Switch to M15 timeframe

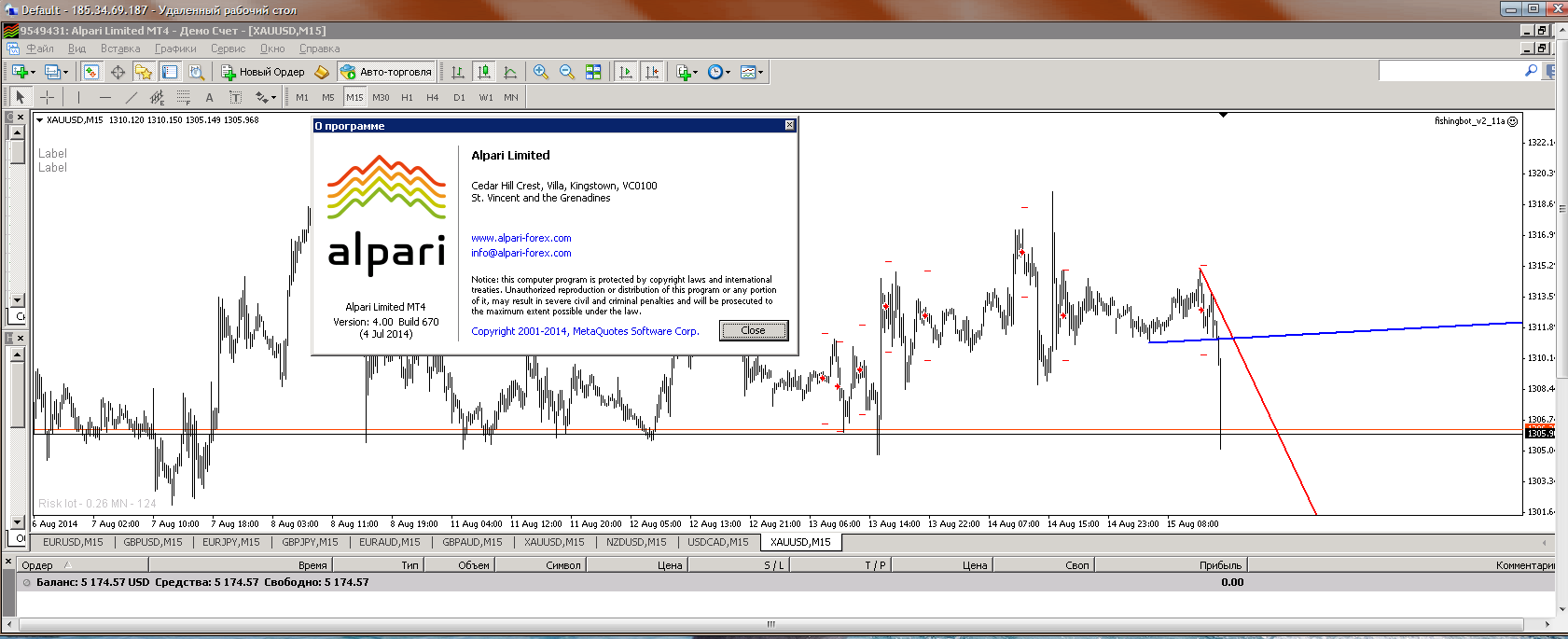pos(354,97)
